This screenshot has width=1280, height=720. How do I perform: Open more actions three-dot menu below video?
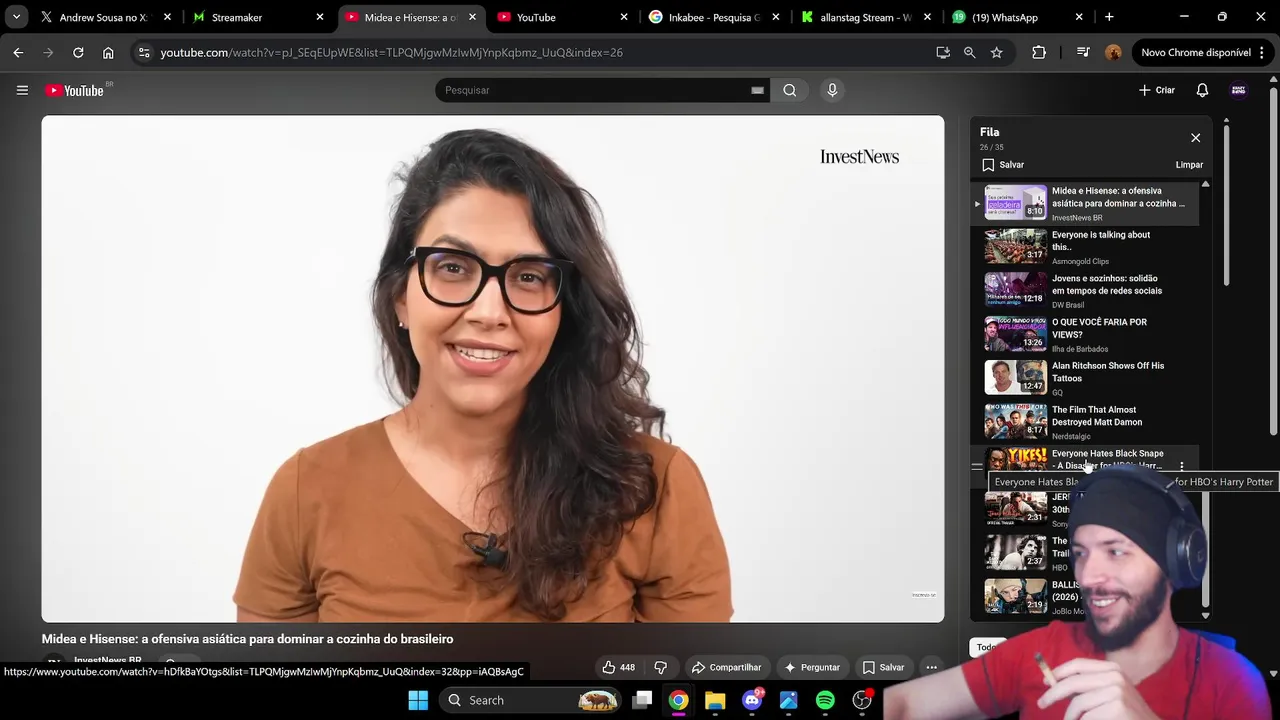coord(931,667)
